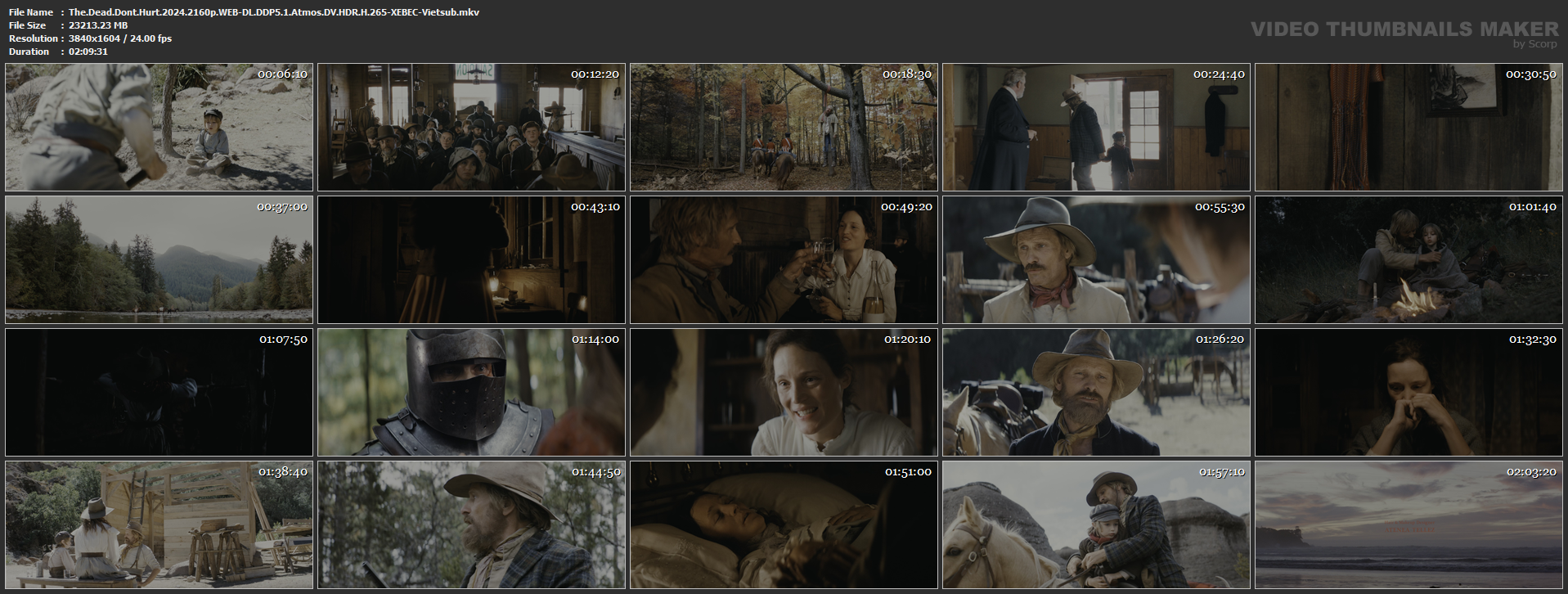Viewport: 1568px width, 594px height.
Task: Click the duration value 02:09:31
Action: click(88, 52)
